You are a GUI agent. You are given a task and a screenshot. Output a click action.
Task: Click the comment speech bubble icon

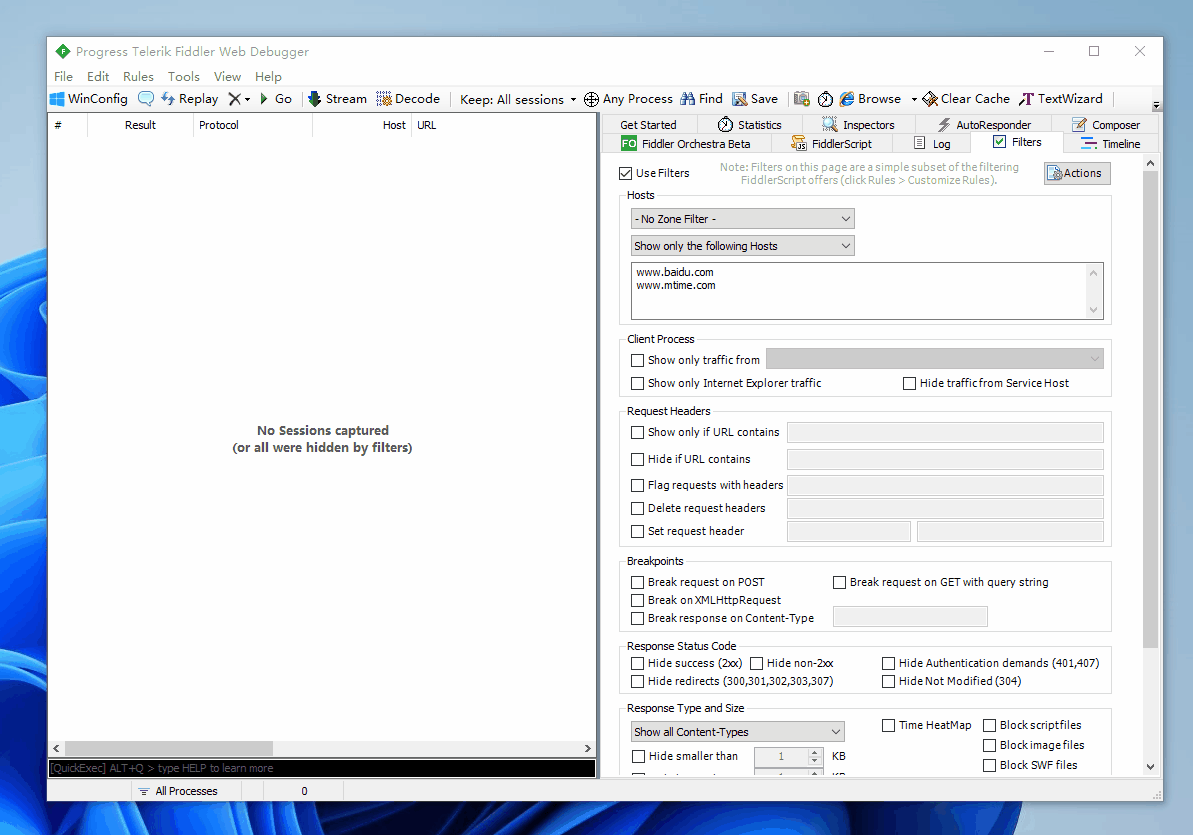point(145,99)
